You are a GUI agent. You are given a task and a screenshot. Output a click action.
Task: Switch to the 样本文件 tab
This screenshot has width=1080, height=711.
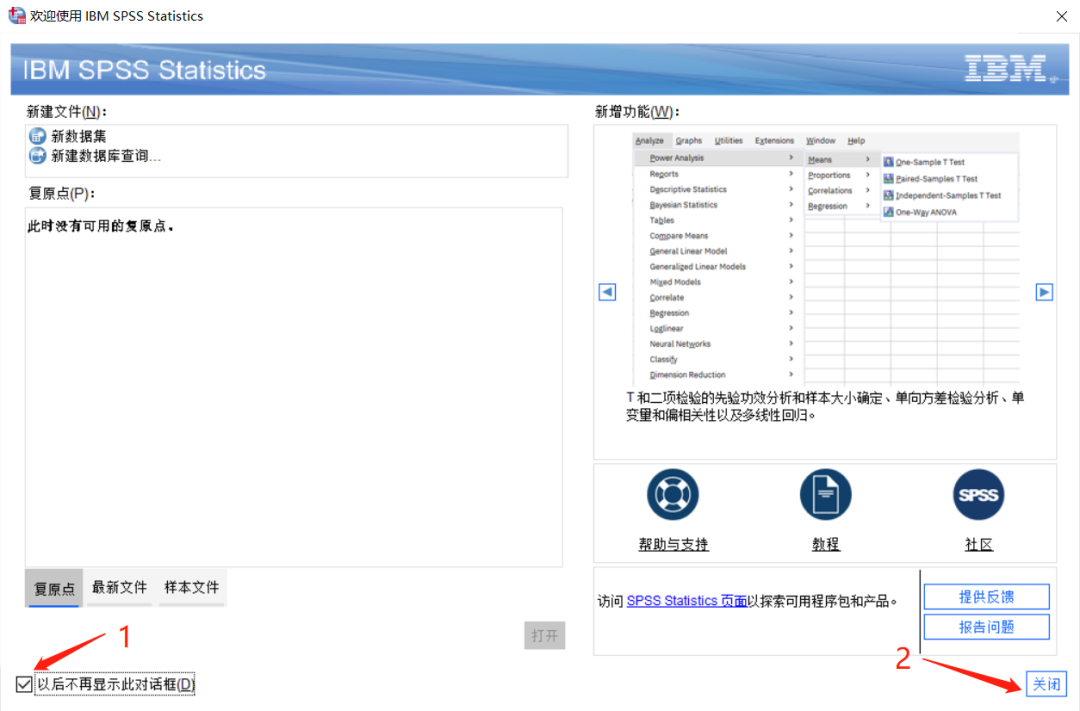[x=191, y=587]
